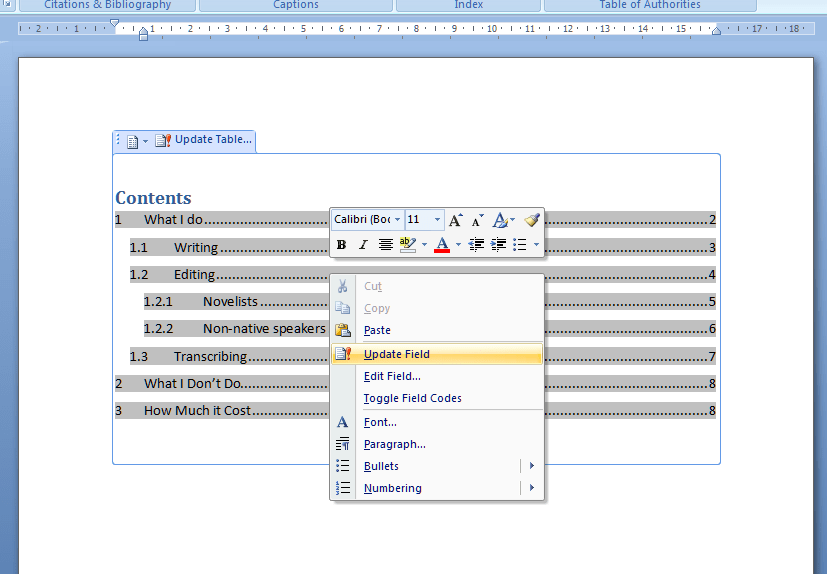
Task: Click the Novelists entry in table of contents
Action: [x=230, y=301]
